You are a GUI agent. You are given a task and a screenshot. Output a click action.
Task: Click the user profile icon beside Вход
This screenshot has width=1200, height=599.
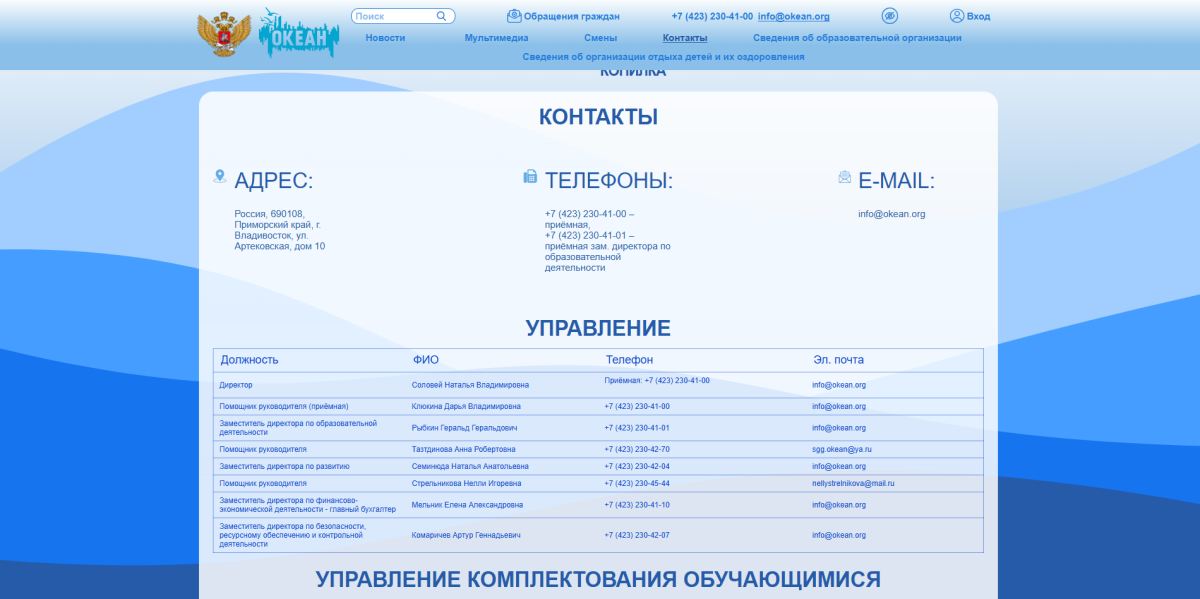(957, 16)
